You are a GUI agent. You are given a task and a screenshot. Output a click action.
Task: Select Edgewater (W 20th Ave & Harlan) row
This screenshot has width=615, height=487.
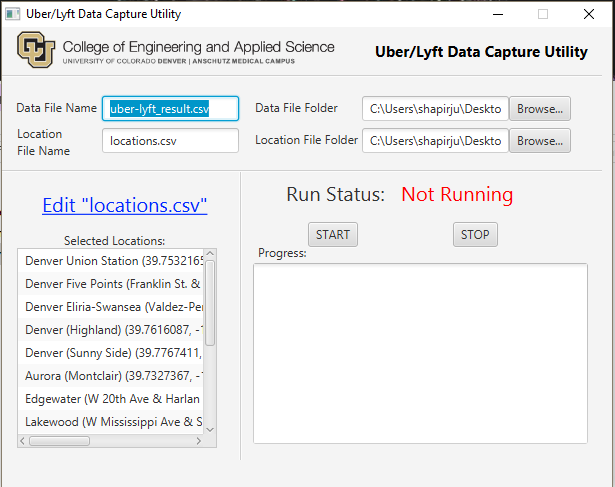coord(111,399)
